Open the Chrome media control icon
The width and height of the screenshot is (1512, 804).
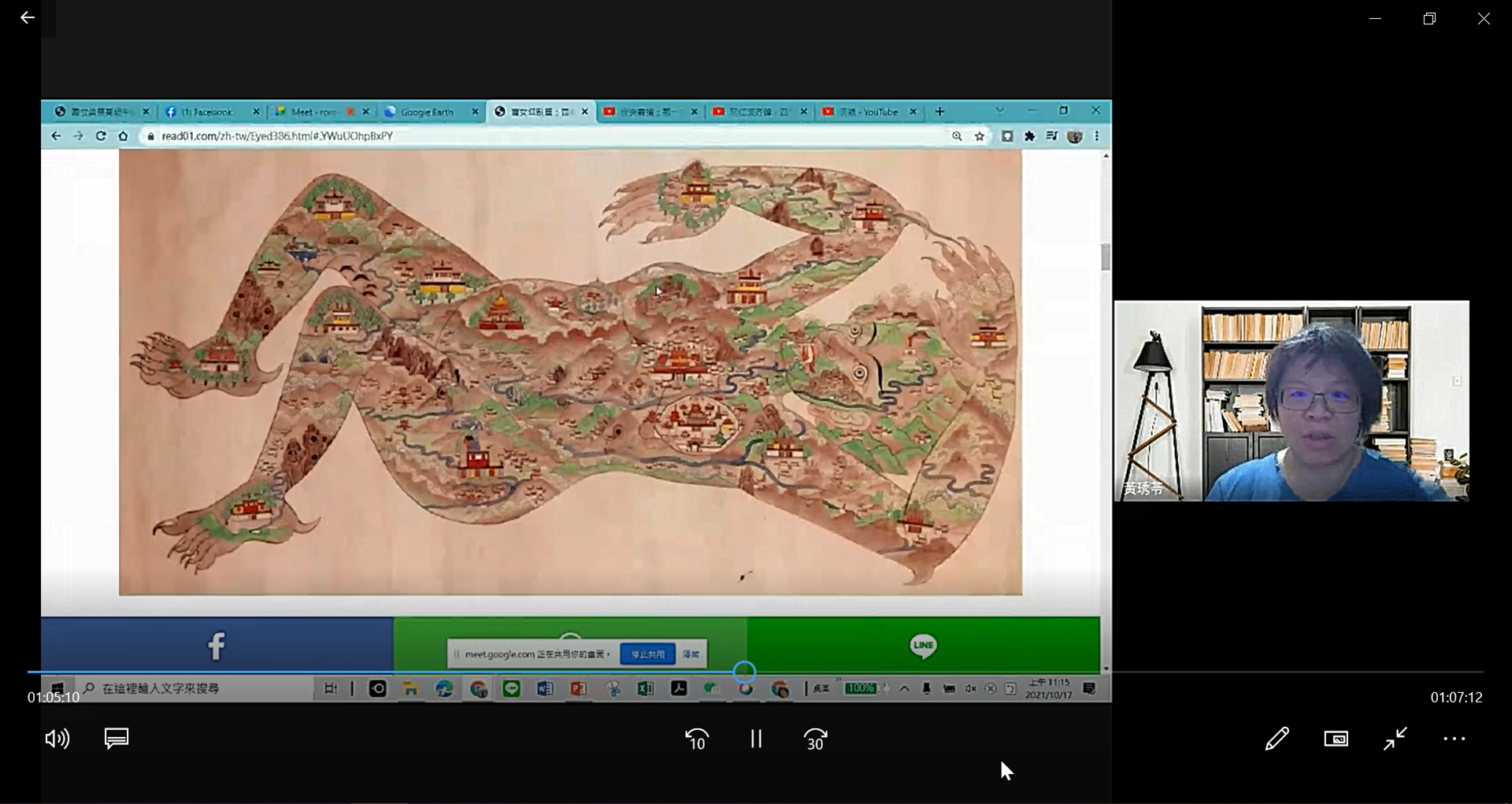[1051, 136]
